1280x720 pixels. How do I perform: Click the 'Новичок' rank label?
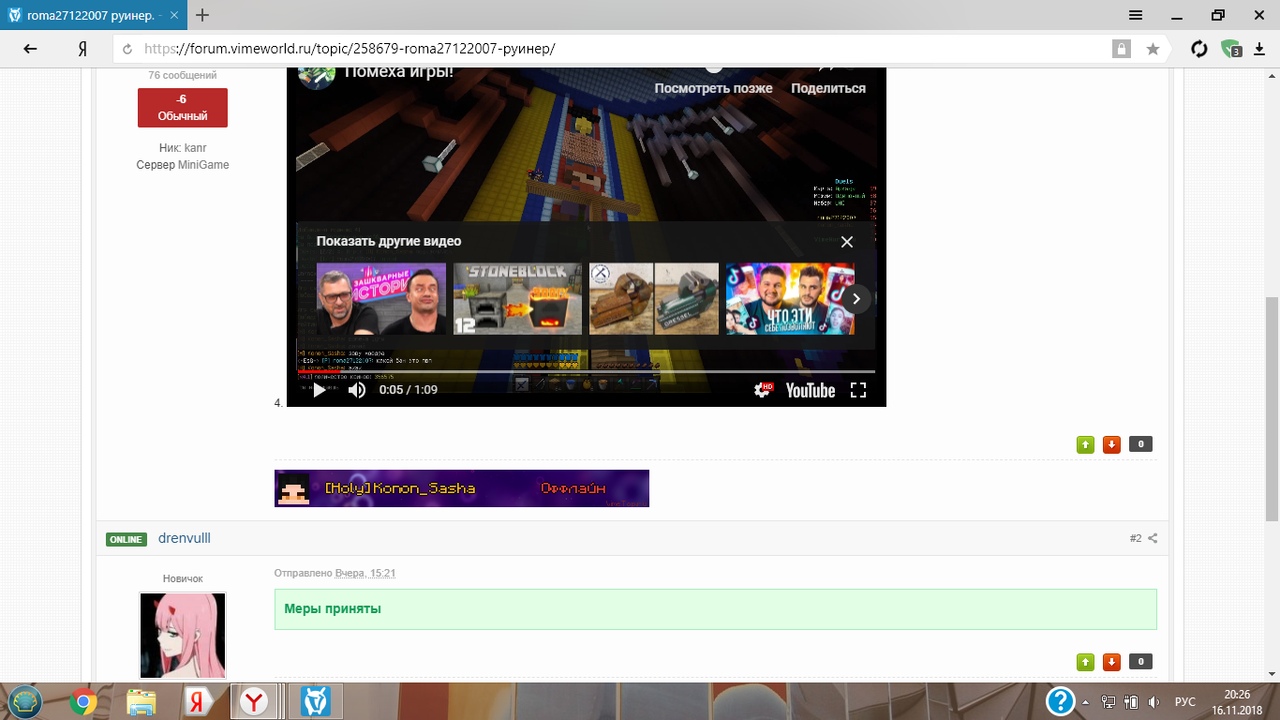182,579
